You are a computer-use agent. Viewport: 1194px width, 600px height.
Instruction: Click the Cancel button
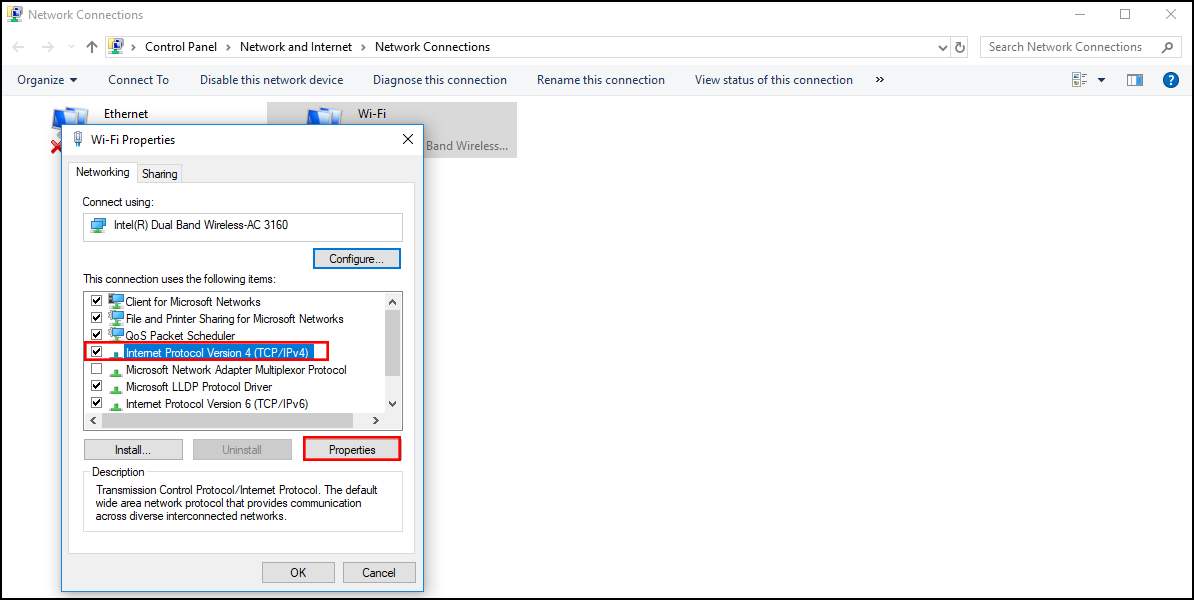tap(379, 573)
